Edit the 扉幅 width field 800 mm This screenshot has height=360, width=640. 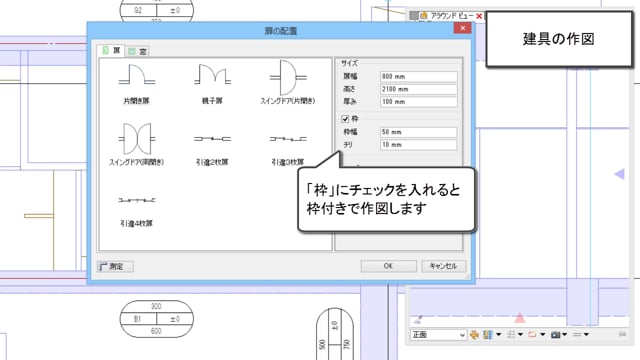coord(418,76)
